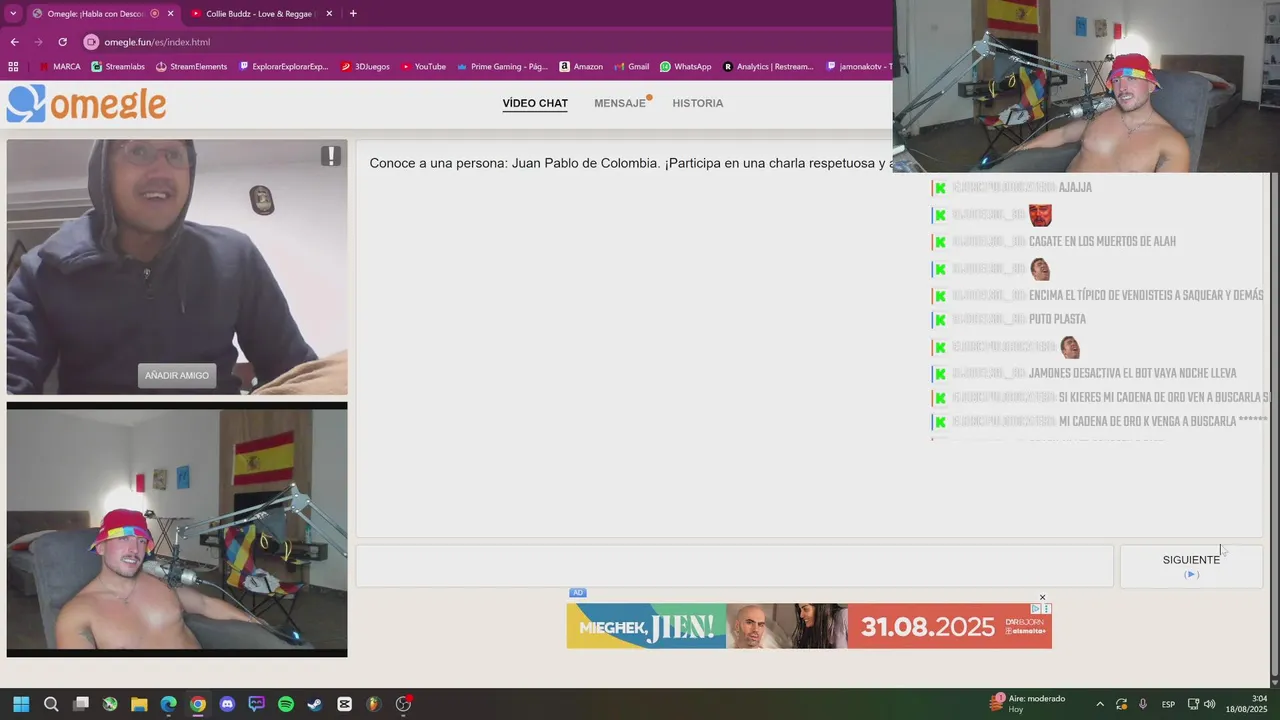Close the banner ad with X
Viewport: 1280px width, 720px height.
point(1042,597)
